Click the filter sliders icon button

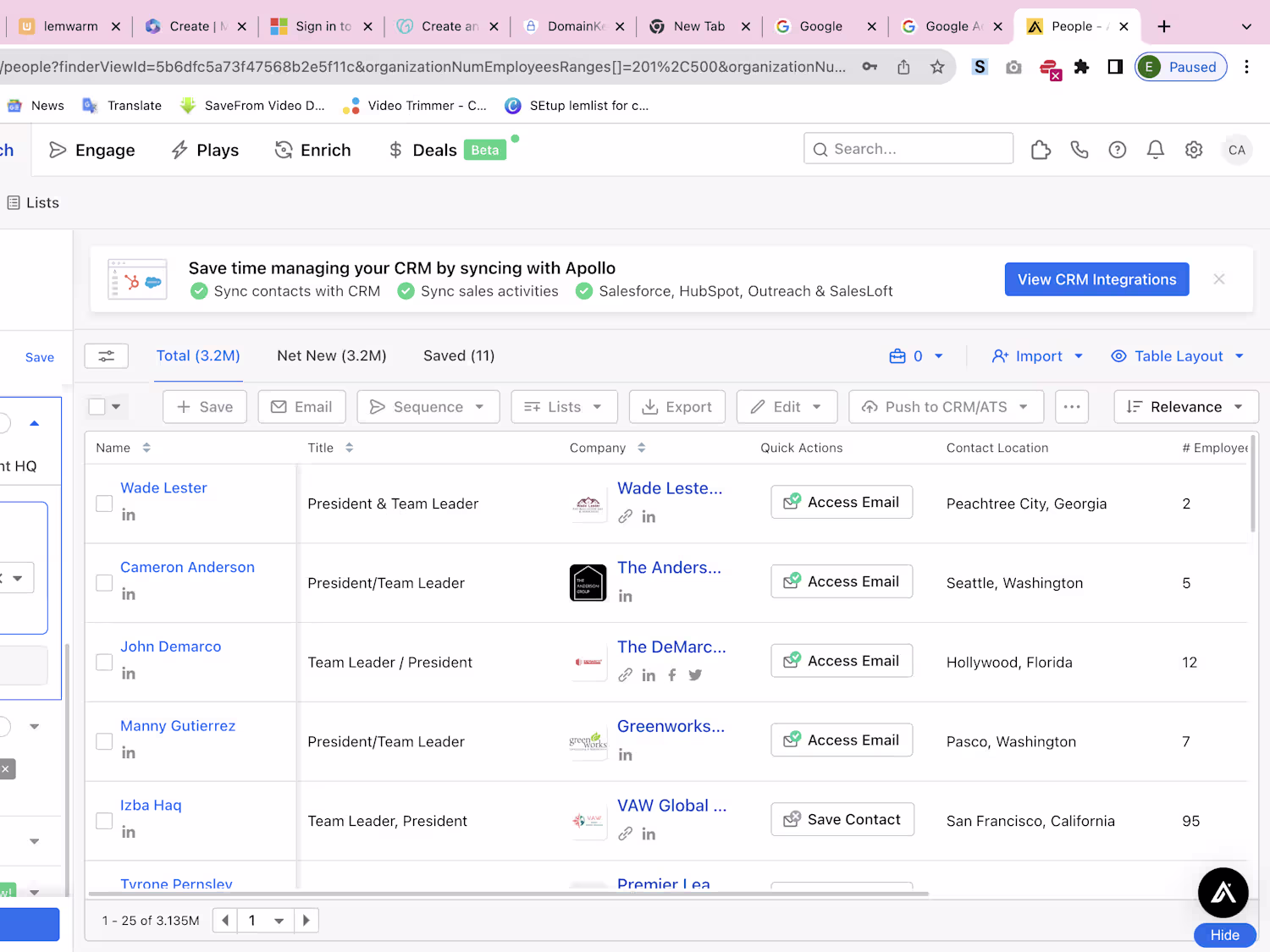[107, 356]
